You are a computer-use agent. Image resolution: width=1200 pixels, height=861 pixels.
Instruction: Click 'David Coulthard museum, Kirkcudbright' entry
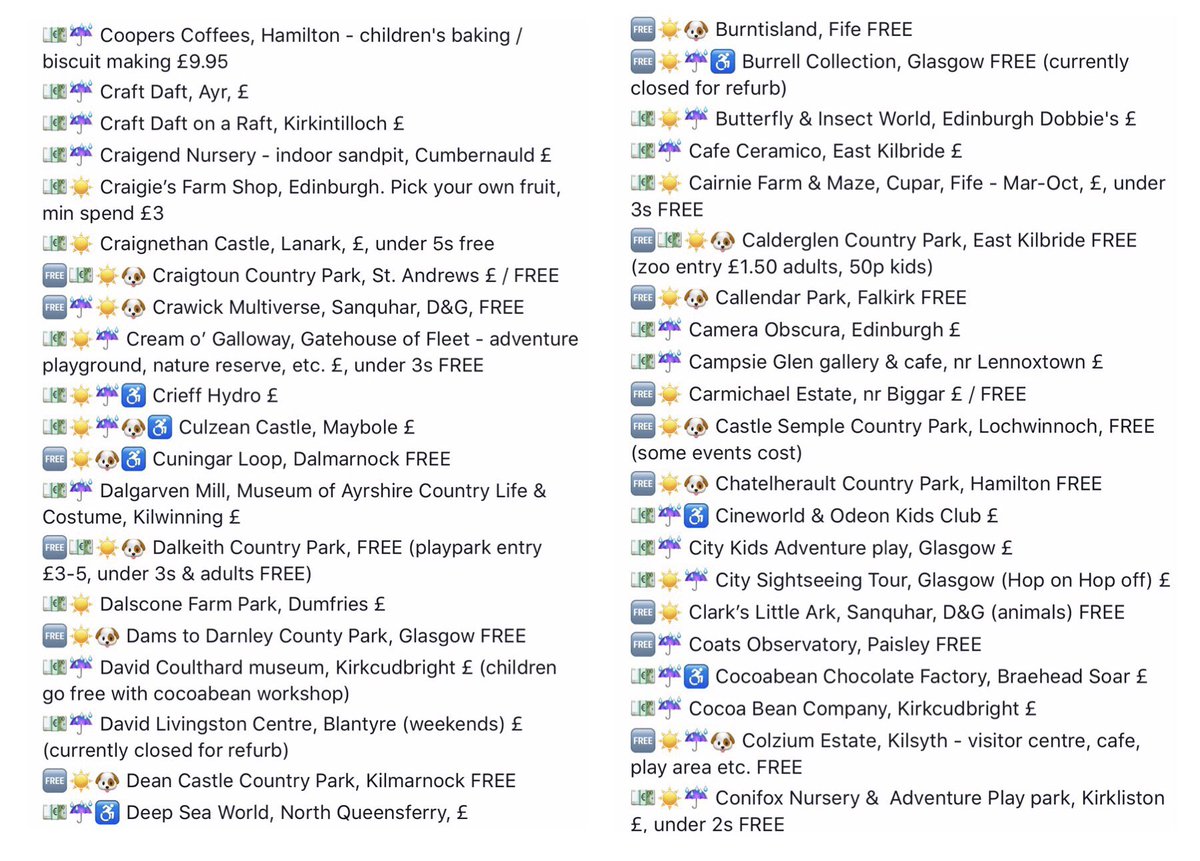coord(300,680)
